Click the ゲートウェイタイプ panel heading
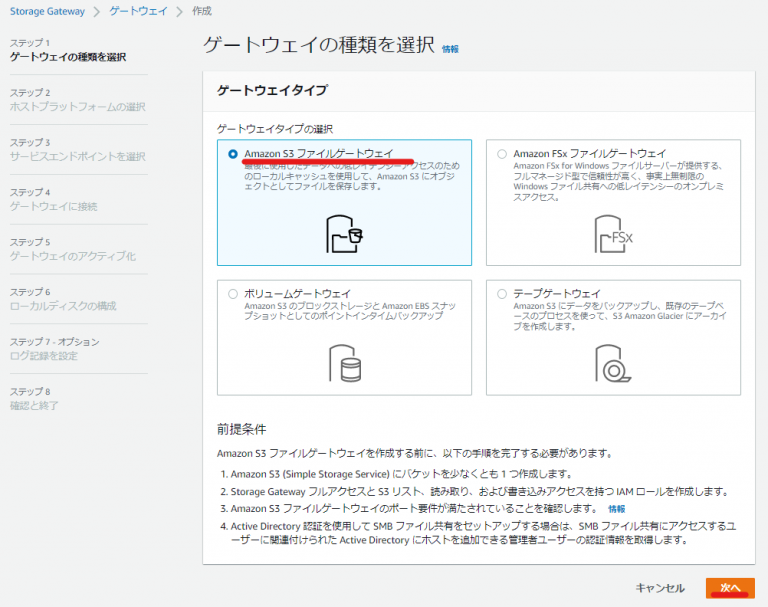Screen dimensions: 768x607 [272, 90]
